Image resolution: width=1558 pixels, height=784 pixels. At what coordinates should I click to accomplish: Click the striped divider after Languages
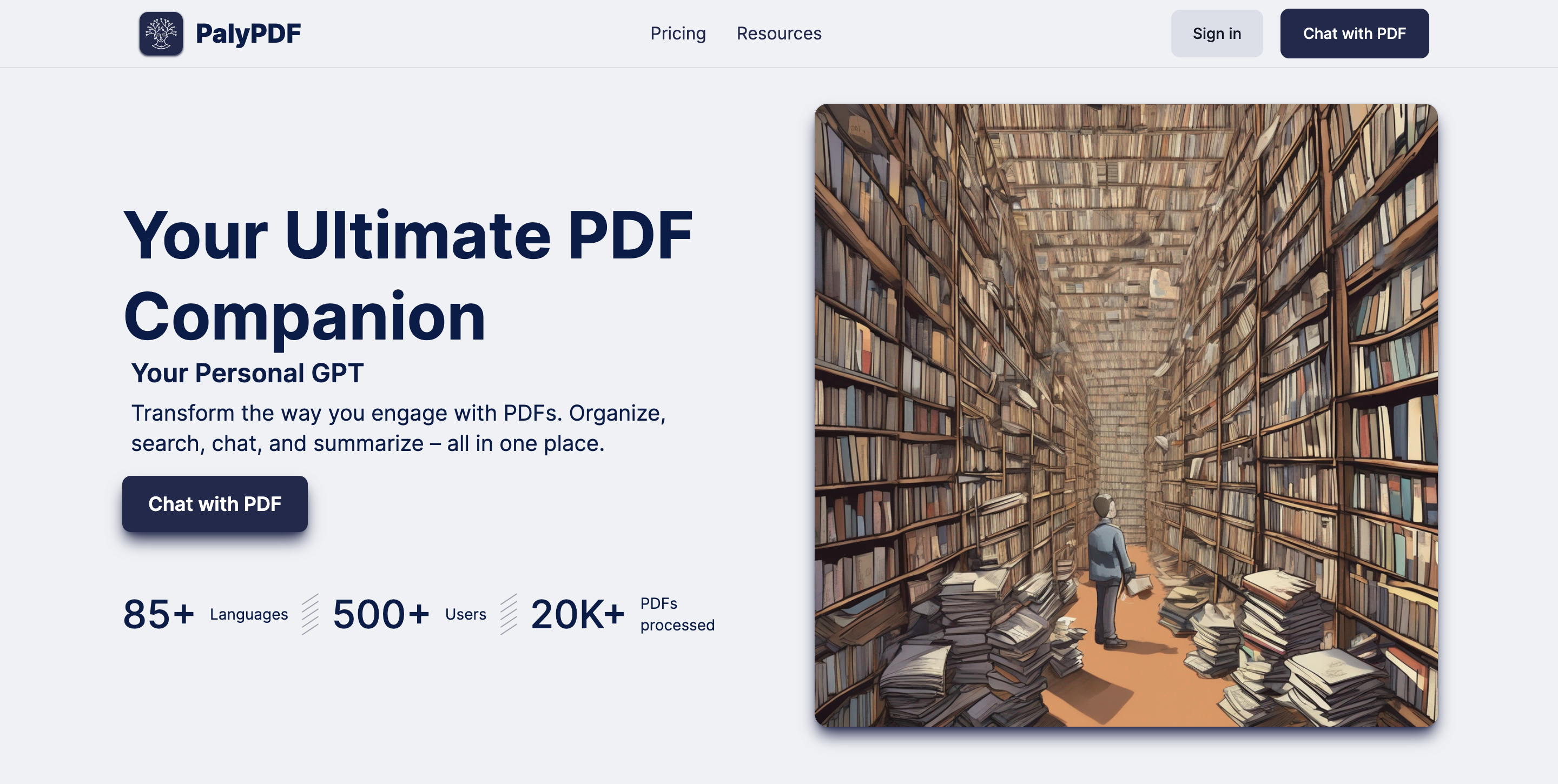[x=311, y=614]
